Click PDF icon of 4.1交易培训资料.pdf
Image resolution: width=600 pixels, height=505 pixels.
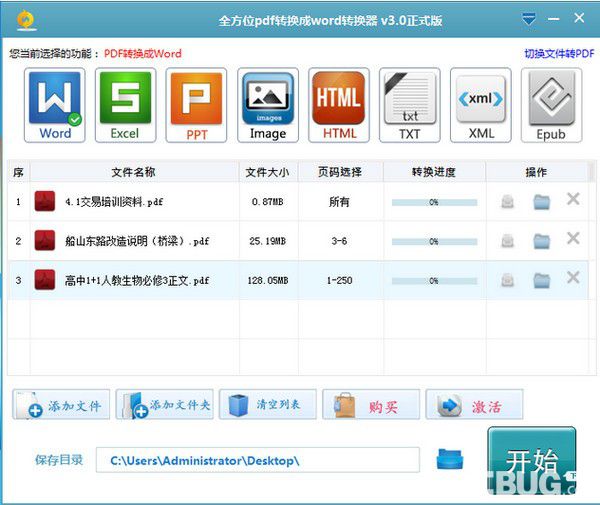45,201
